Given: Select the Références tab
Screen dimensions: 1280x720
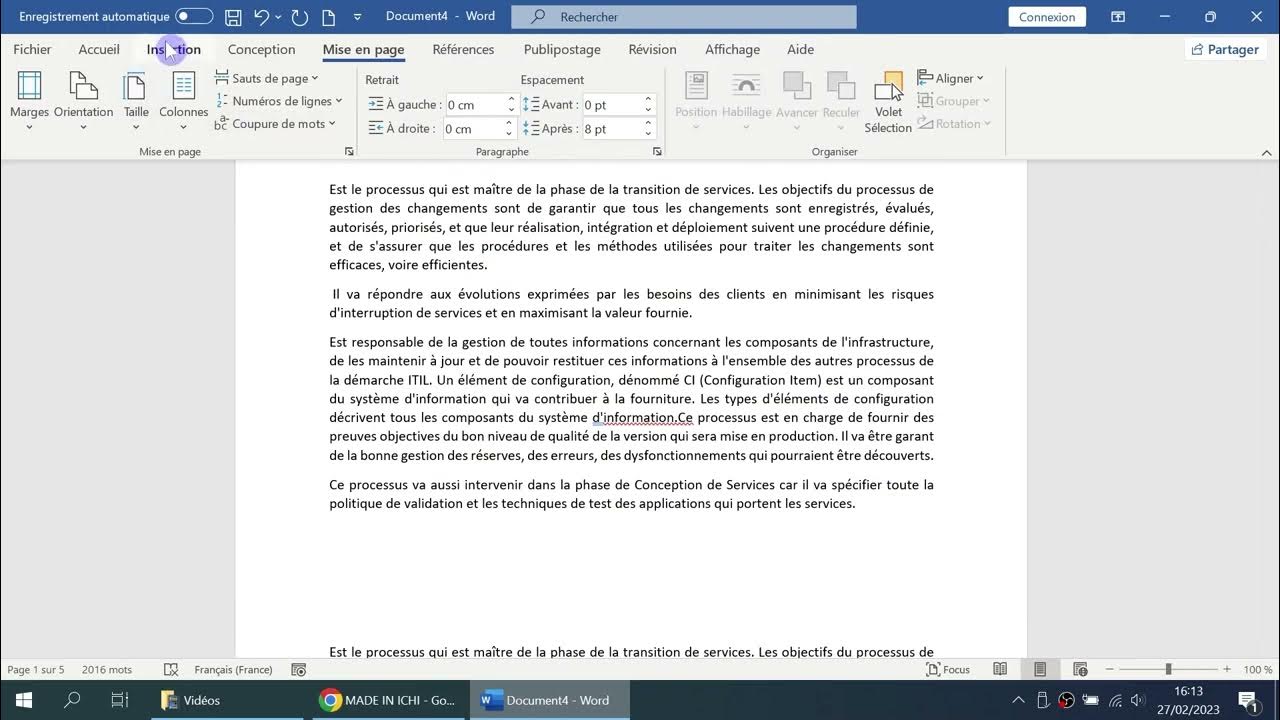Looking at the screenshot, I should click(463, 49).
